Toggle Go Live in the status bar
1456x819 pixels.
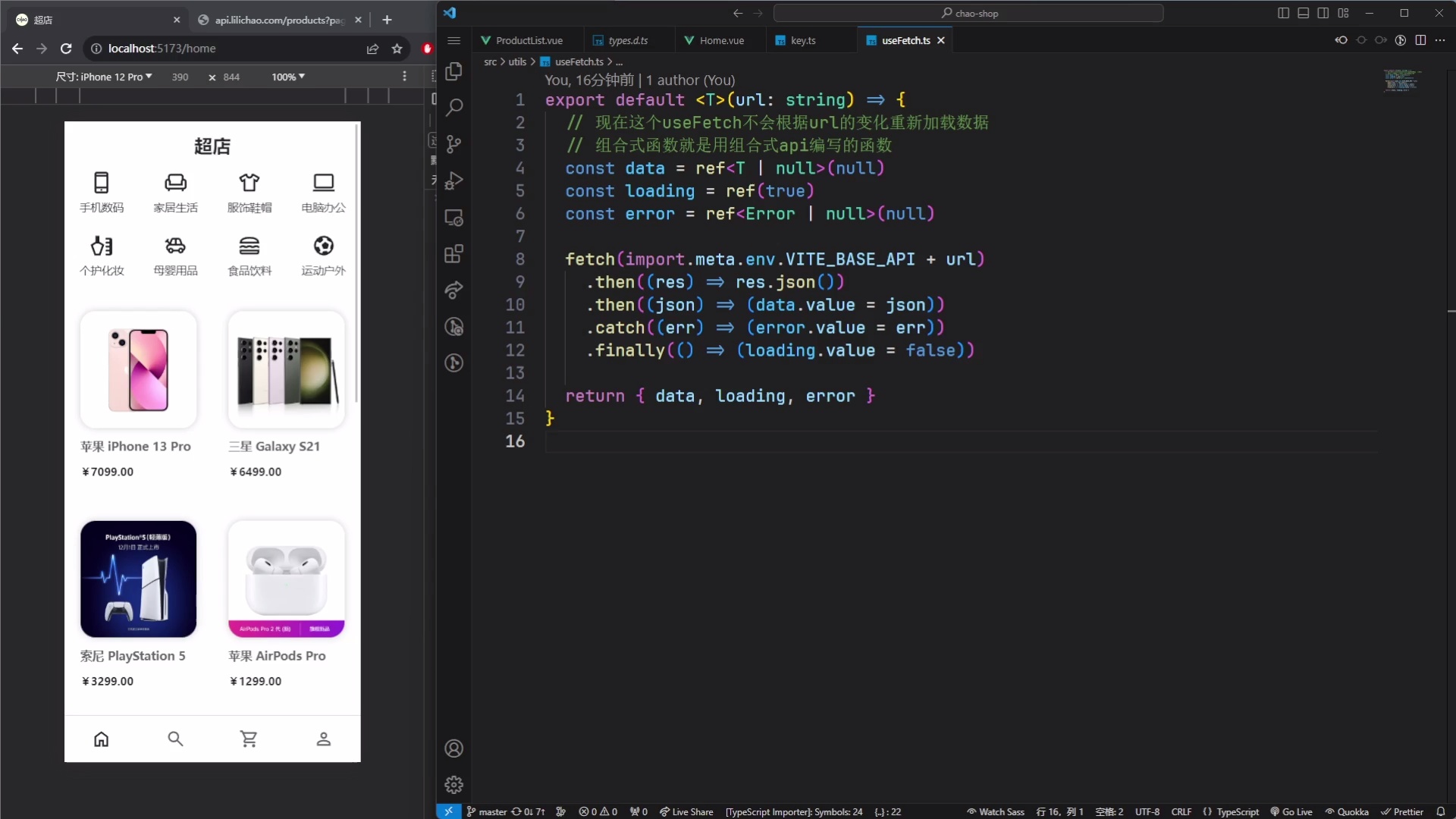click(1291, 811)
